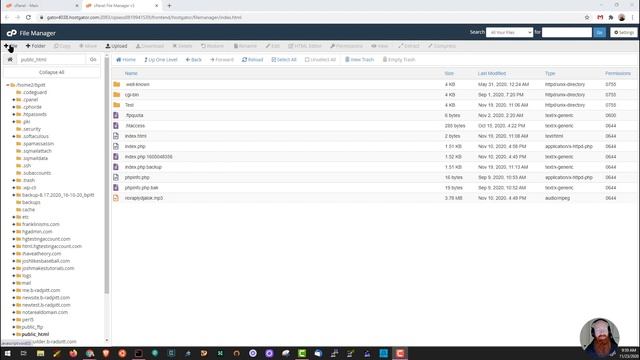This screenshot has height=360, width=640.
Task: Open the Permissions tool
Action: (346, 46)
